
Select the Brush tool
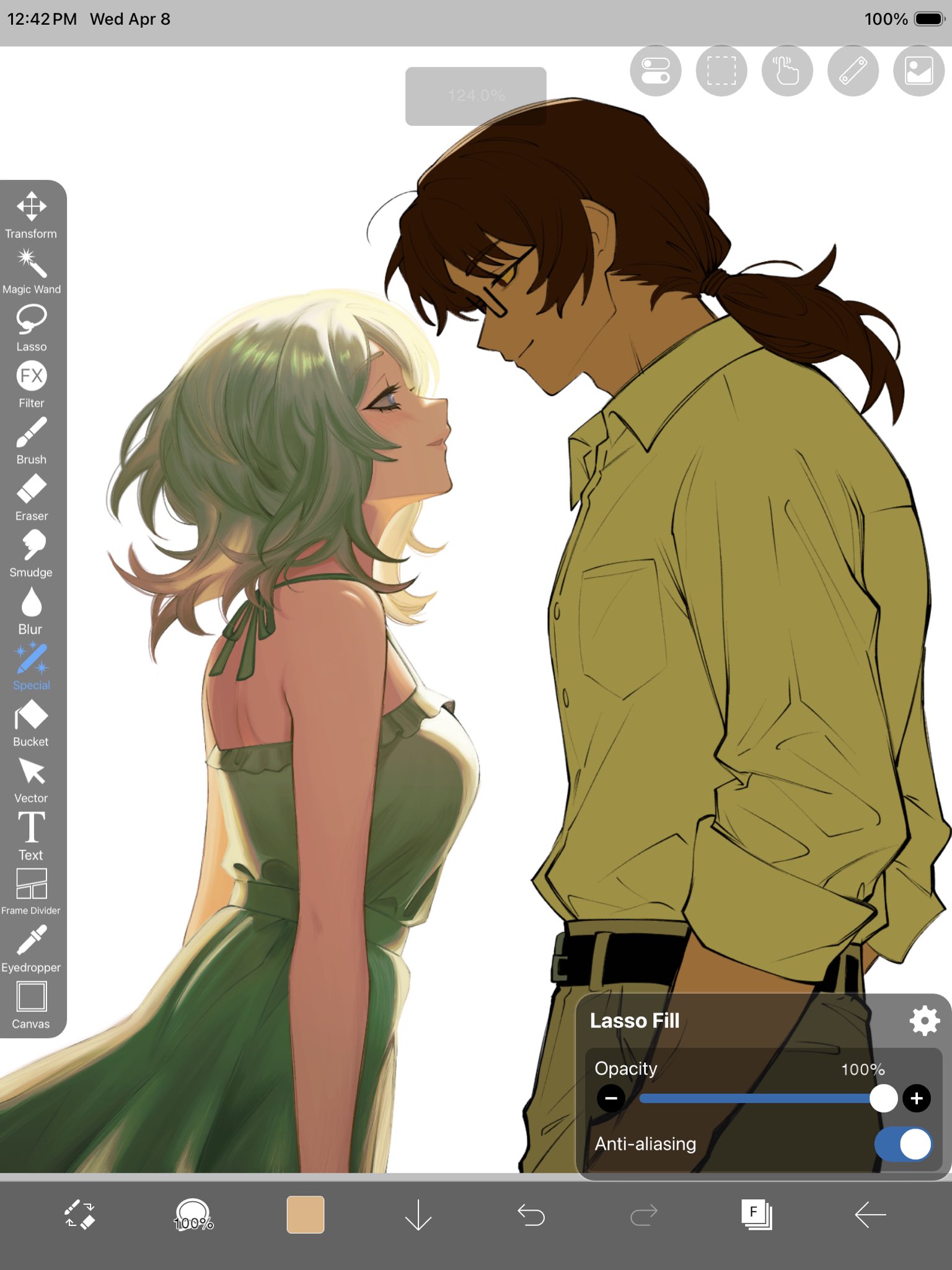coord(31,441)
